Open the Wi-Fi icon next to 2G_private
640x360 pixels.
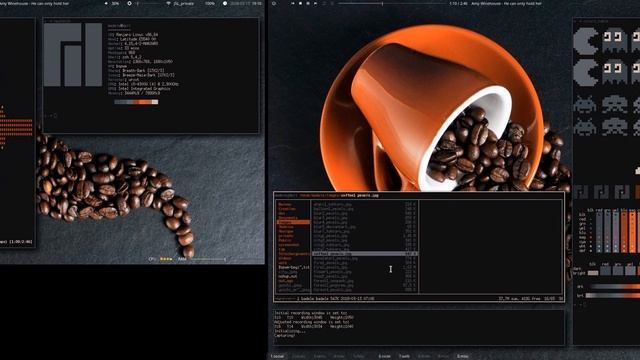point(168,3)
